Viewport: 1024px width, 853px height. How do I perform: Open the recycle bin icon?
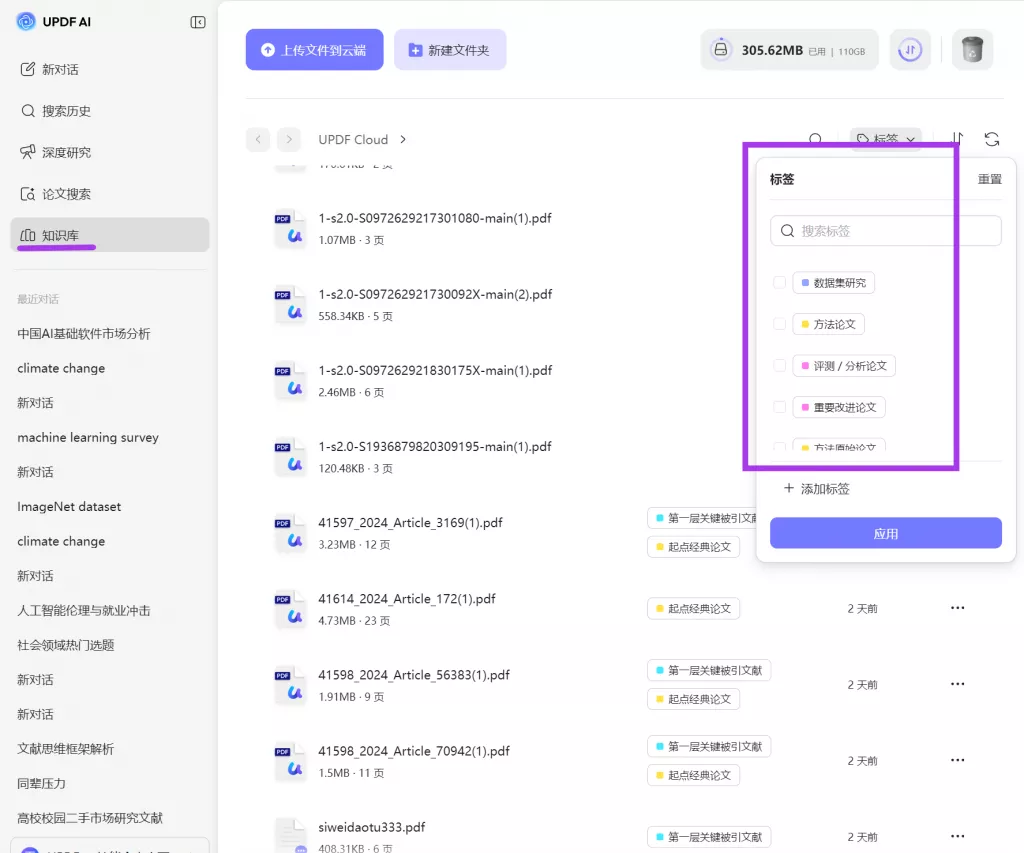971,49
